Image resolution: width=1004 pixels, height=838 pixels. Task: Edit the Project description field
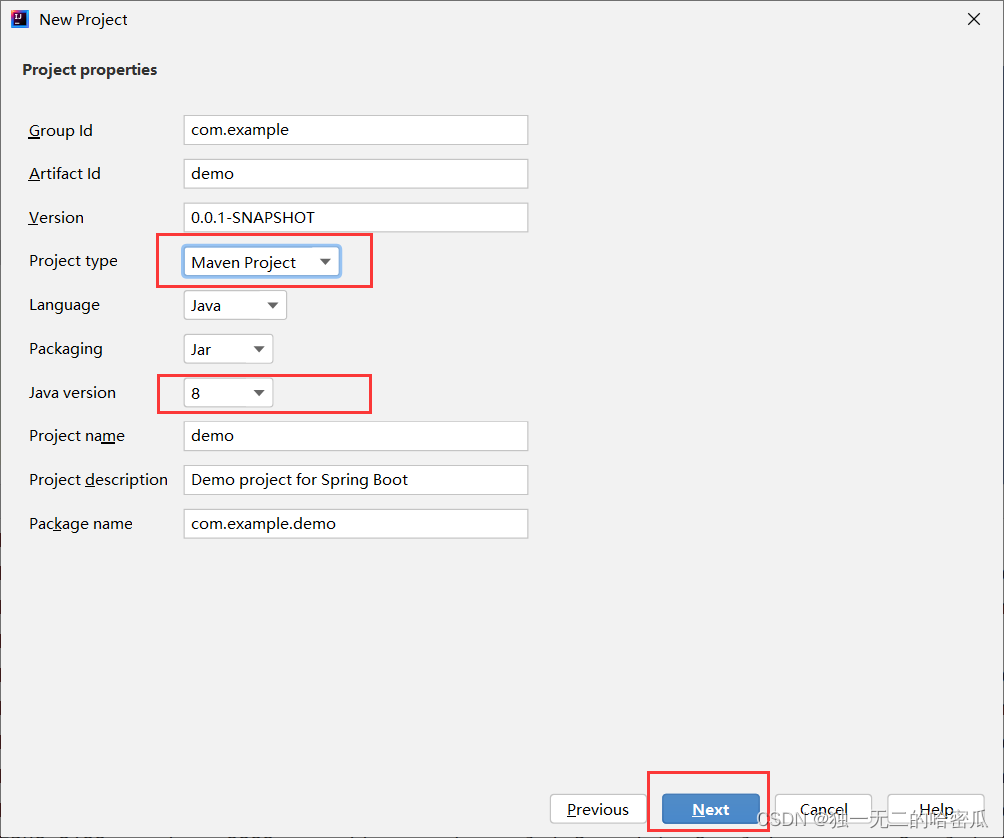tap(355, 480)
